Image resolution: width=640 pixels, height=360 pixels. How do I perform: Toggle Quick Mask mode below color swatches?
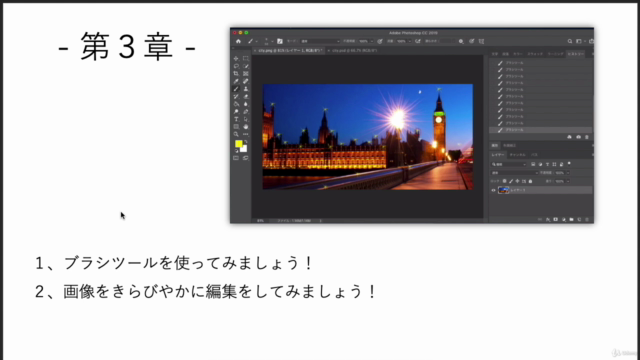point(236,158)
